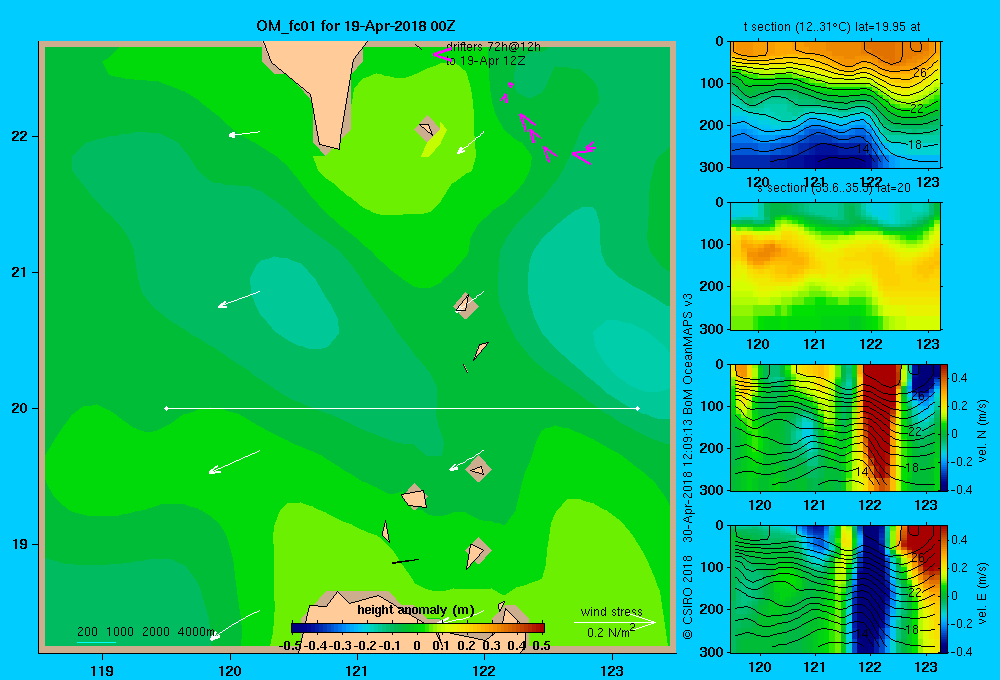Click the white wind arrow near latitude 22, longitude 120
Image resolution: width=1000 pixels, height=680 pixels.
(244, 133)
